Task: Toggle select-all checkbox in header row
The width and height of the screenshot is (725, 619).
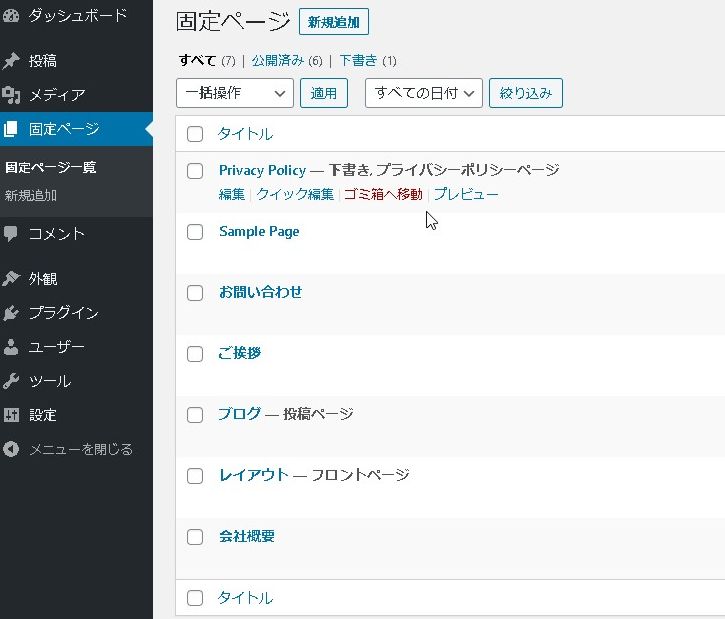Action: pyautogui.click(x=195, y=134)
